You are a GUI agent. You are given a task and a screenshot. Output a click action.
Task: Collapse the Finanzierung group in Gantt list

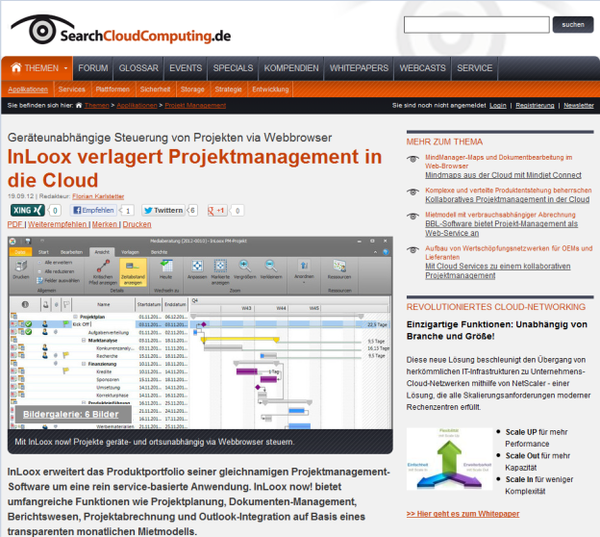tap(83, 364)
